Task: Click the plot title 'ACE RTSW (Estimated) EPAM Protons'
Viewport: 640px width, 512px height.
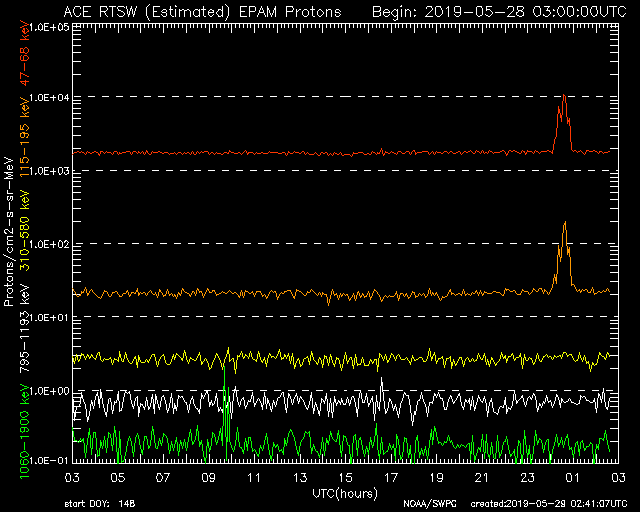Action: (x=201, y=11)
